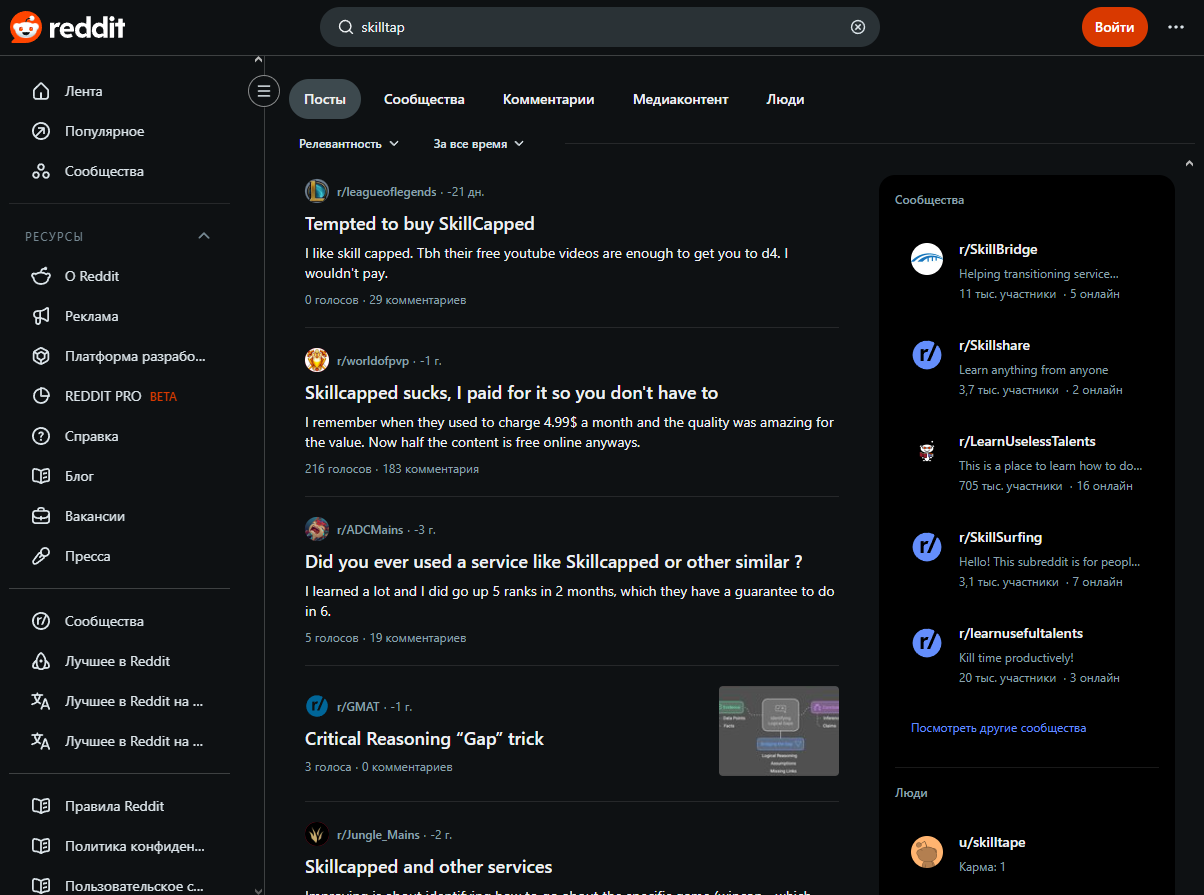Image resolution: width=1204 pixels, height=895 pixels.
Task: Click the Популярное sidebar item
Action: tap(120, 131)
